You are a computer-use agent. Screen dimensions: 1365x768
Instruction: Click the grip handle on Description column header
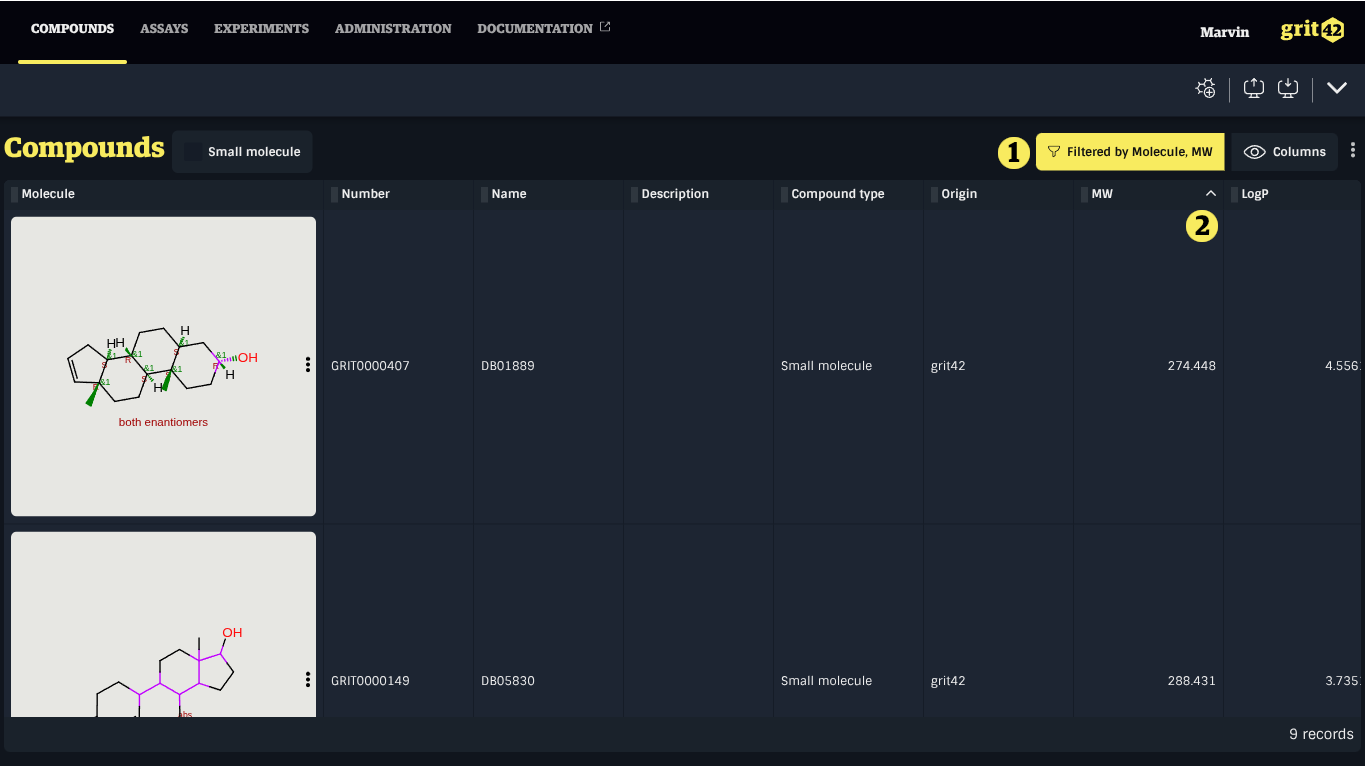tap(635, 194)
